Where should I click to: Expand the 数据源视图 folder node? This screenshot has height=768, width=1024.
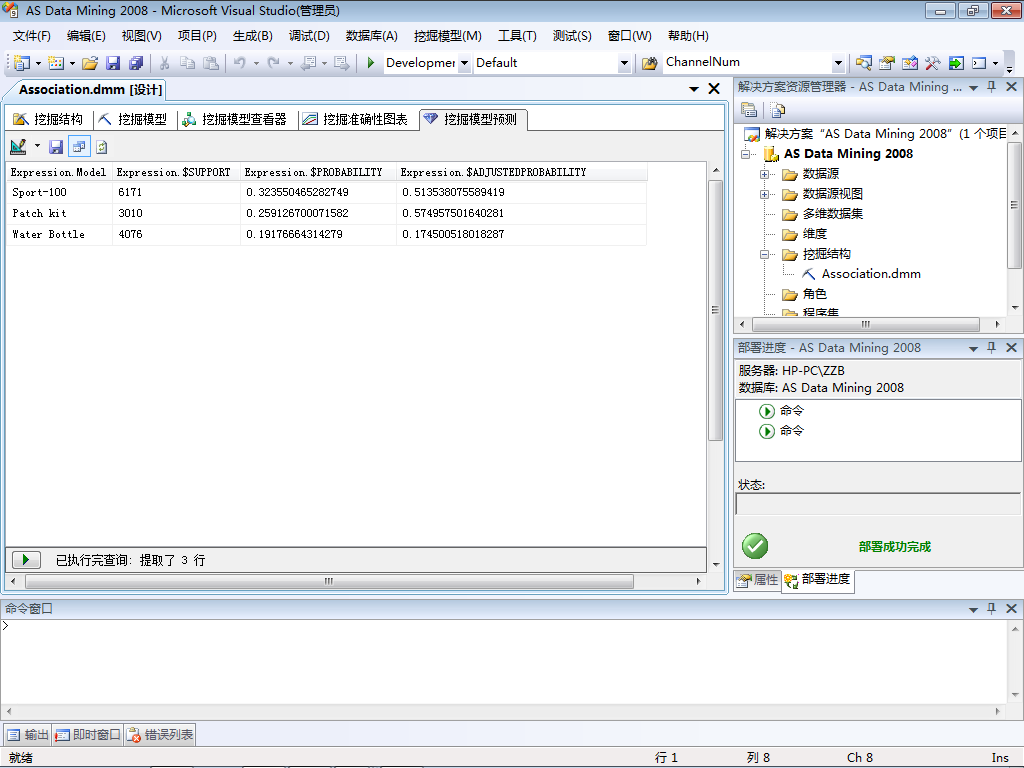tap(764, 194)
